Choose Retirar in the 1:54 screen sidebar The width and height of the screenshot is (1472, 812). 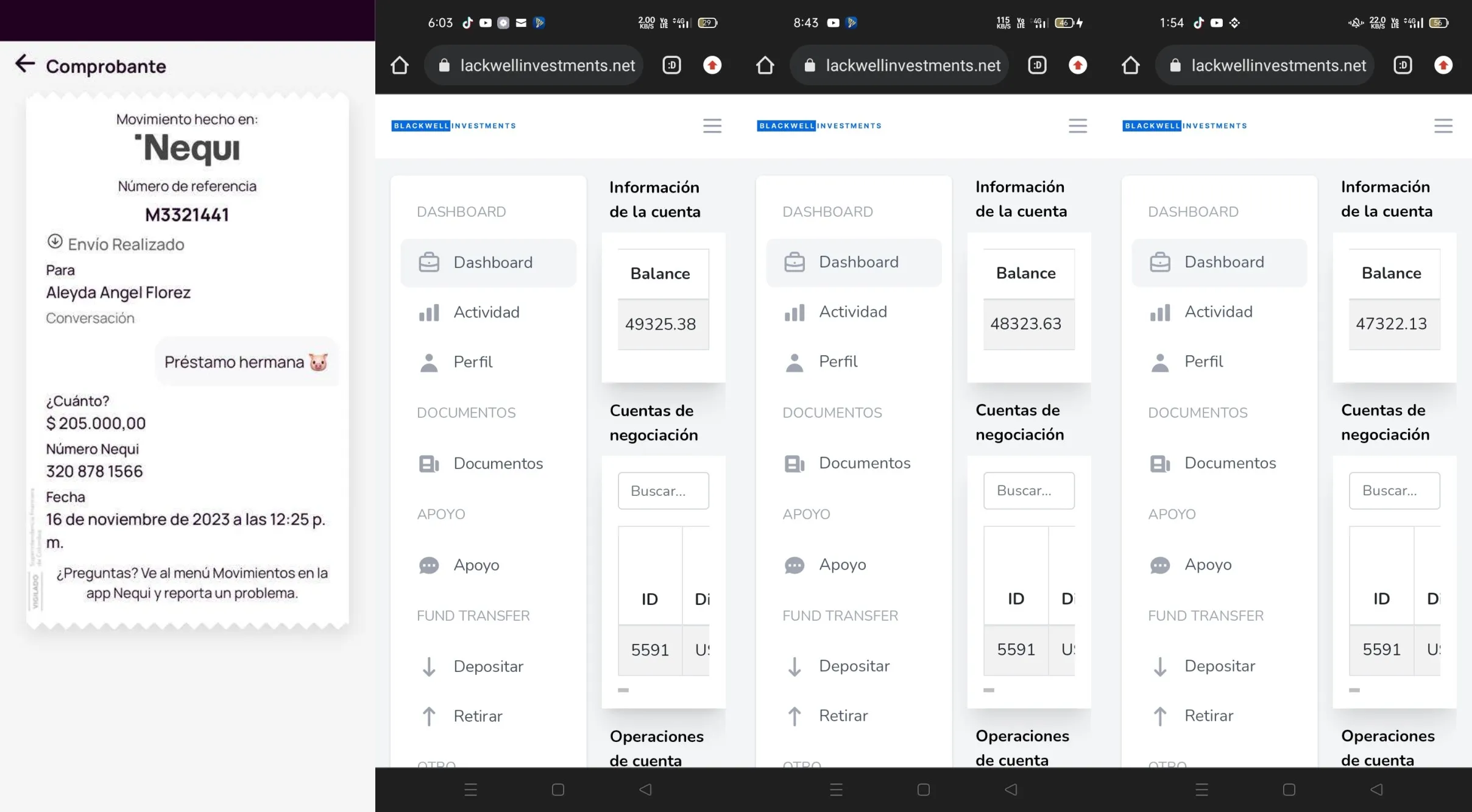(x=1220, y=716)
